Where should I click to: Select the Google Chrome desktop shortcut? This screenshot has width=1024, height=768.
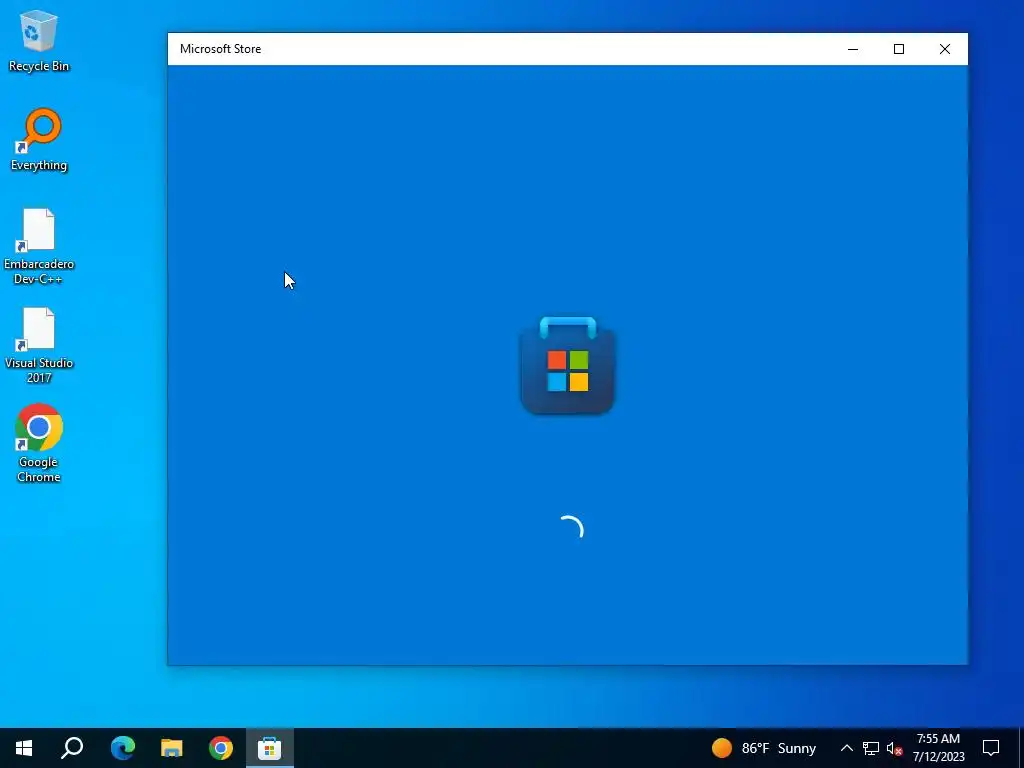[x=39, y=443]
